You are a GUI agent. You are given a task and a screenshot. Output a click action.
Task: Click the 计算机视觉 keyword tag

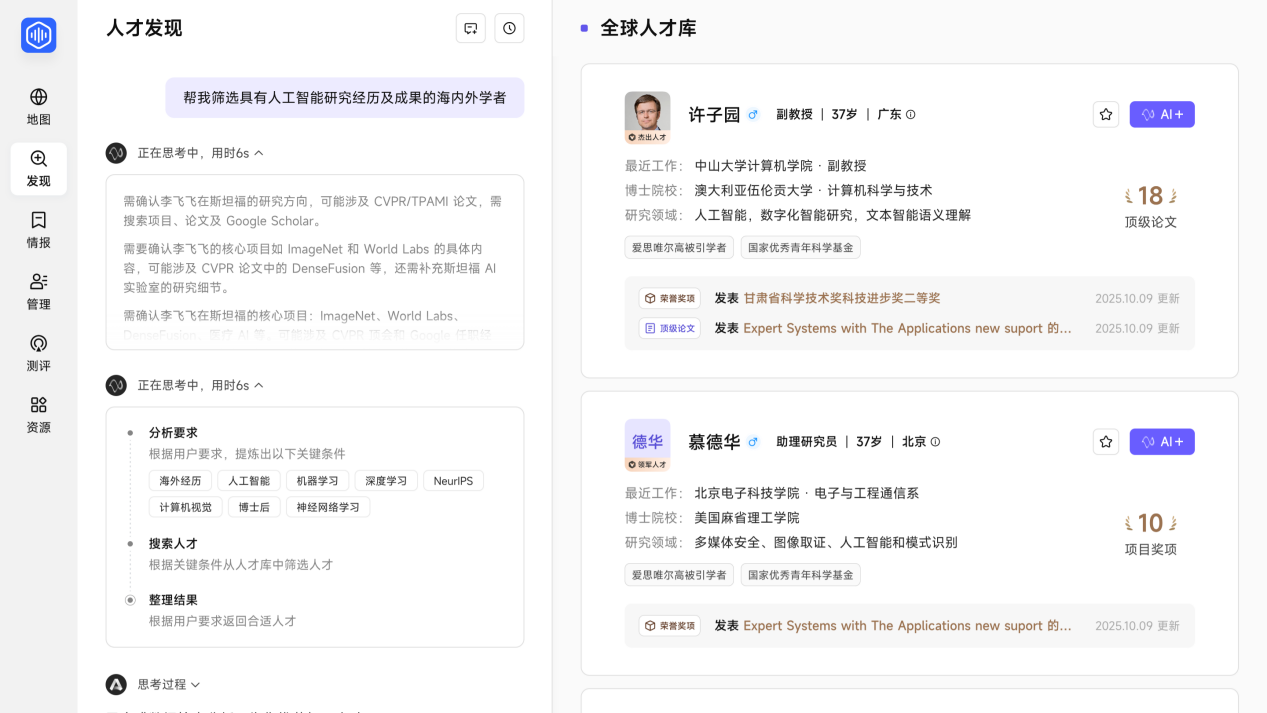[186, 507]
